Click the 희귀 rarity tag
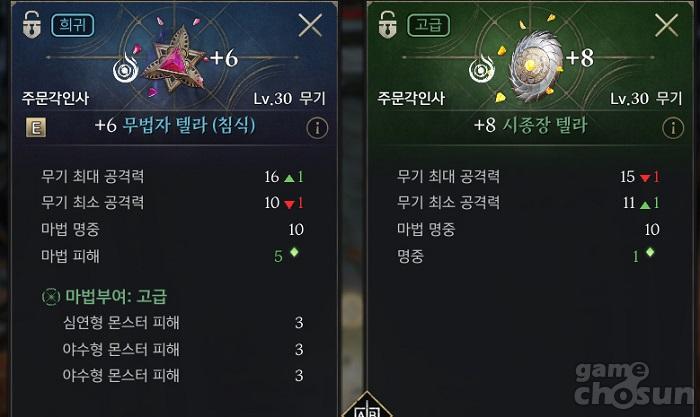700x417 pixels. 73,25
